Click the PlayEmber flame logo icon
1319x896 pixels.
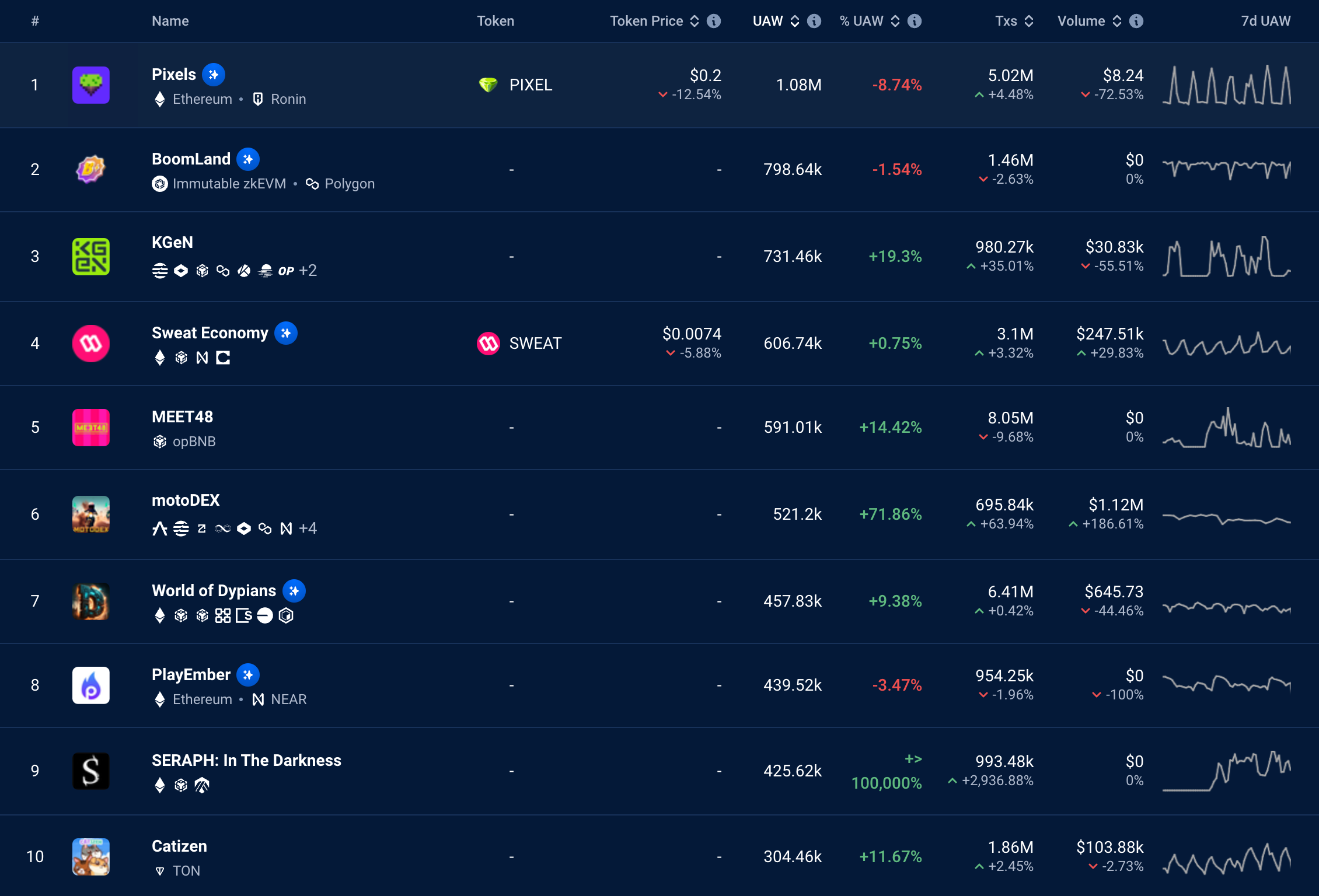point(90,685)
